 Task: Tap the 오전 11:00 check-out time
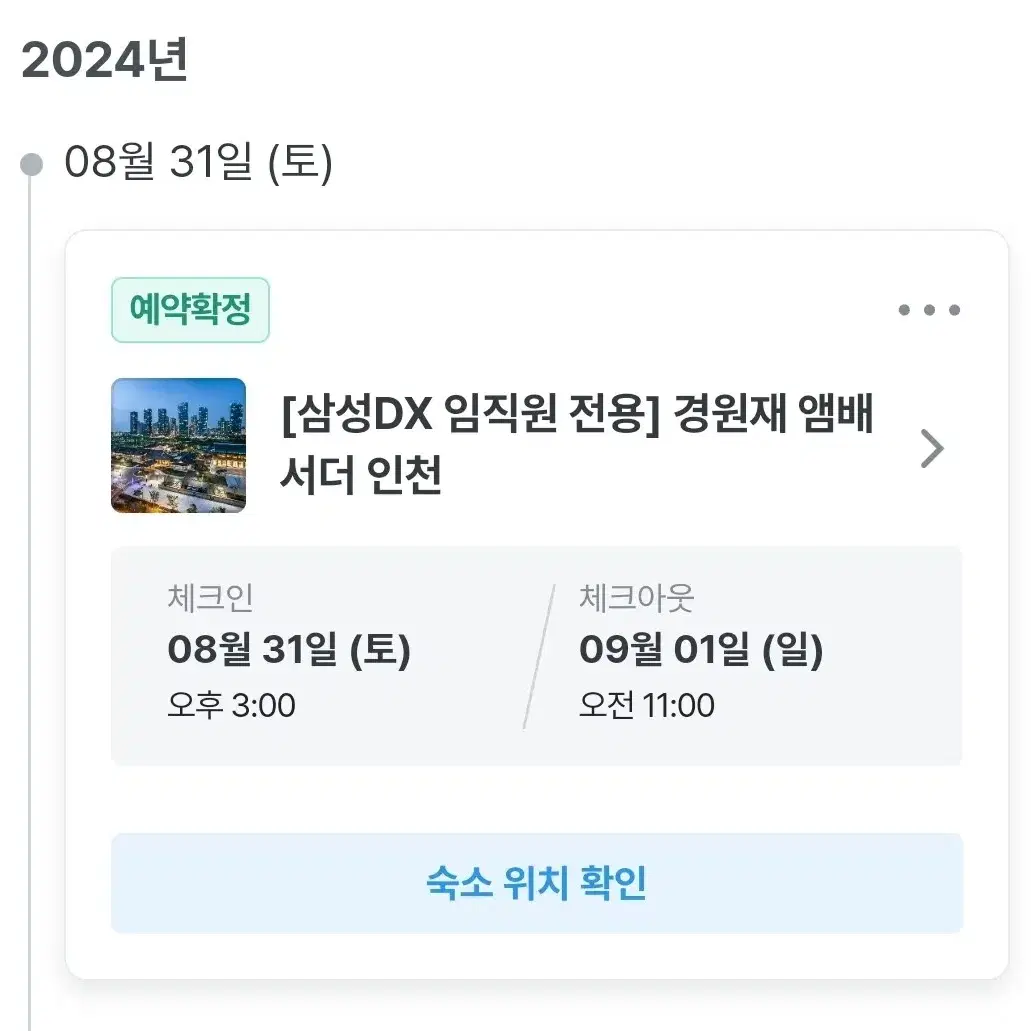click(646, 705)
